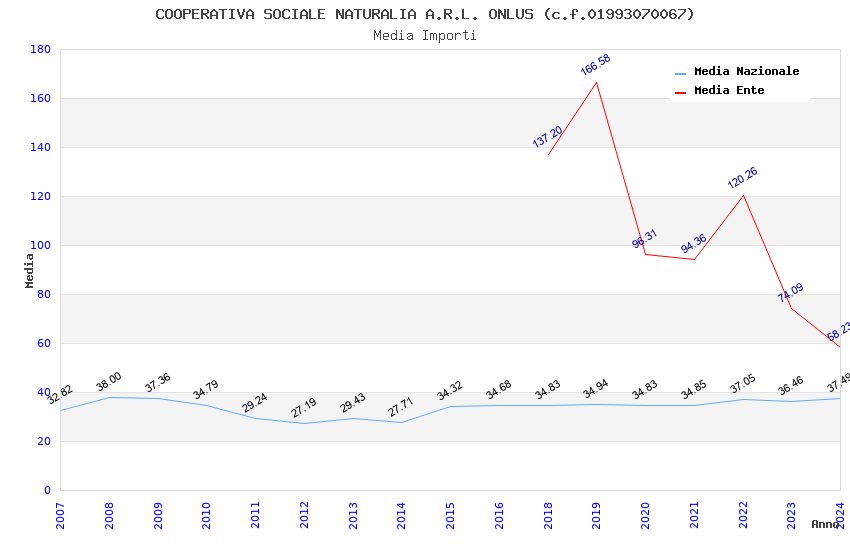Click the 180 y-axis tick label
The width and height of the screenshot is (850, 550).
point(40,49)
